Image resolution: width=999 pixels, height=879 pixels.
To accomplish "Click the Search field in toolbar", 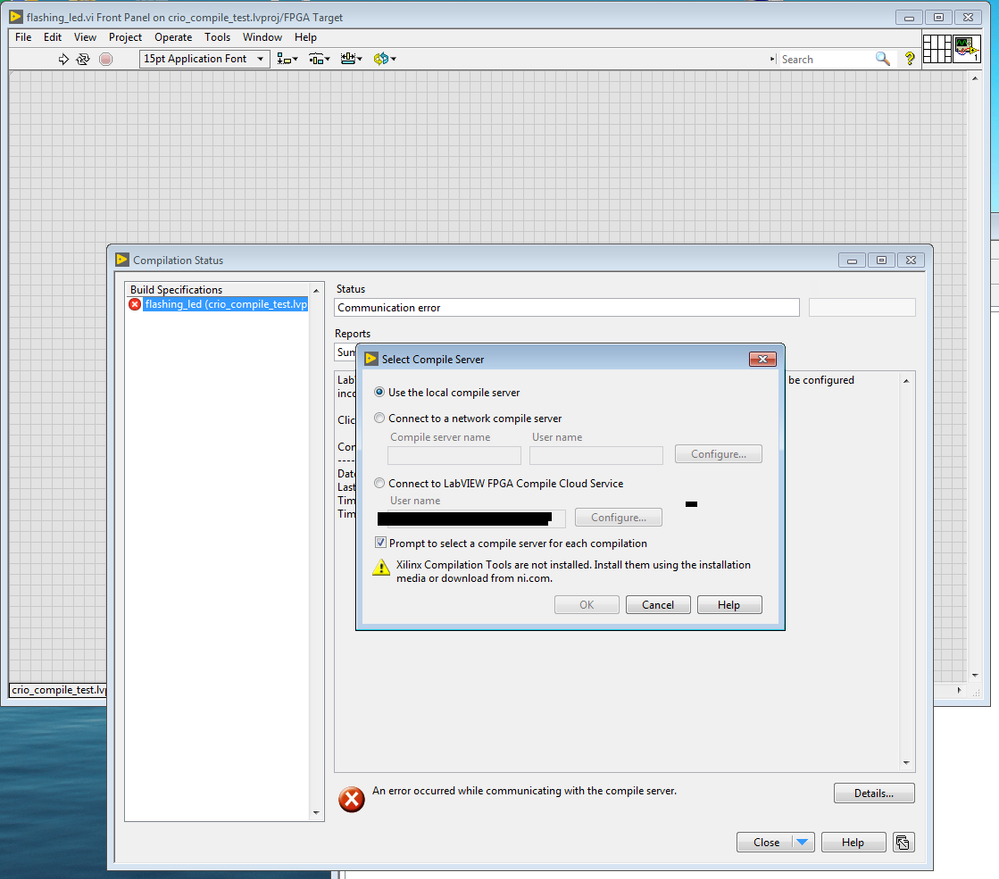I will pyautogui.click(x=826, y=59).
